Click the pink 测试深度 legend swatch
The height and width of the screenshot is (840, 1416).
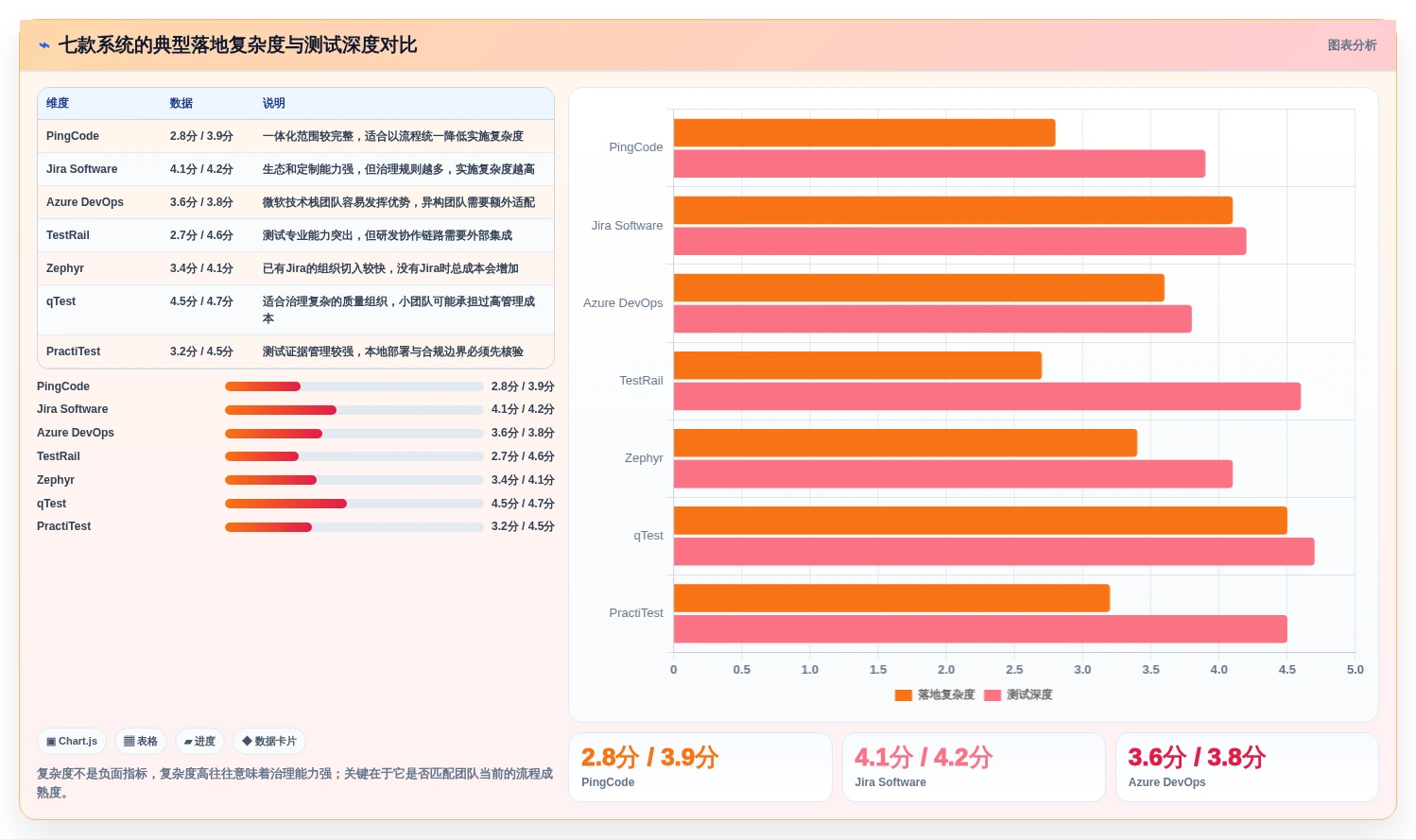pos(993,695)
